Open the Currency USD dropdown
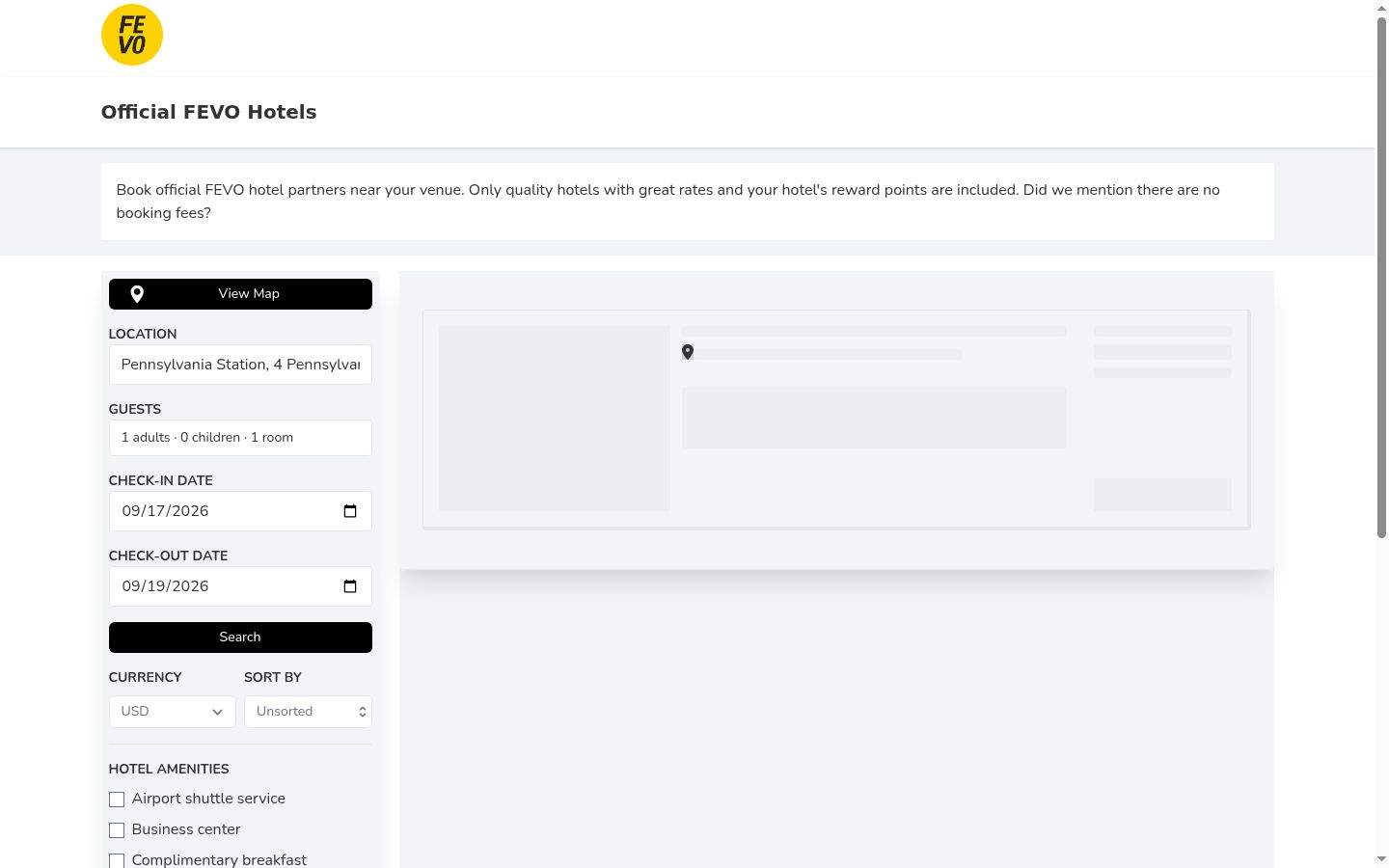 (173, 712)
